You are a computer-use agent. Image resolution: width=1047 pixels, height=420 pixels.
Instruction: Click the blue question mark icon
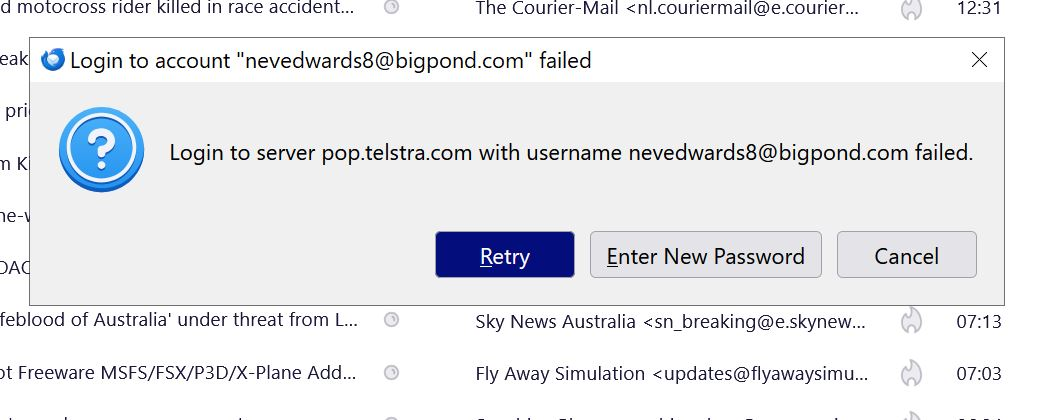coord(101,150)
